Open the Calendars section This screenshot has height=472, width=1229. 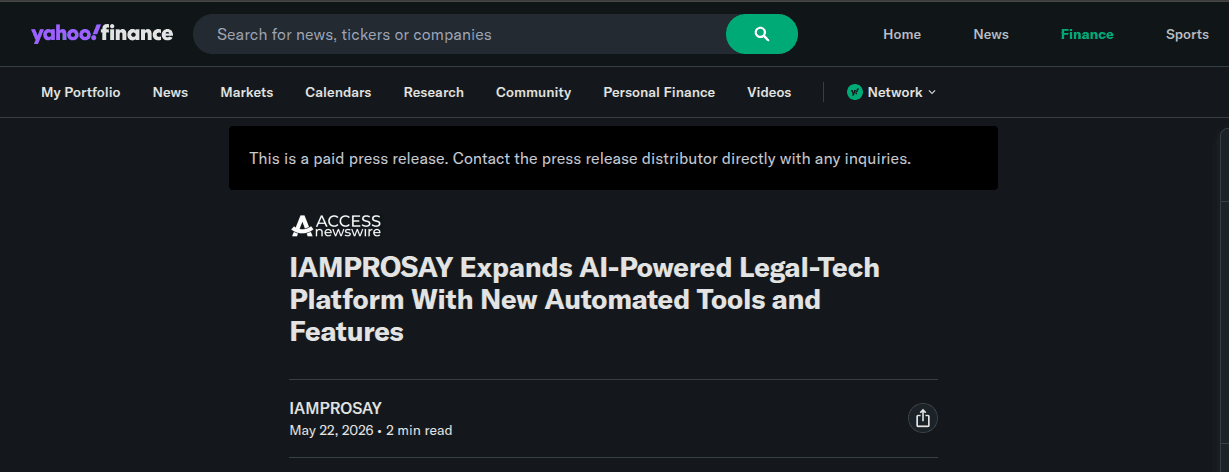point(338,92)
